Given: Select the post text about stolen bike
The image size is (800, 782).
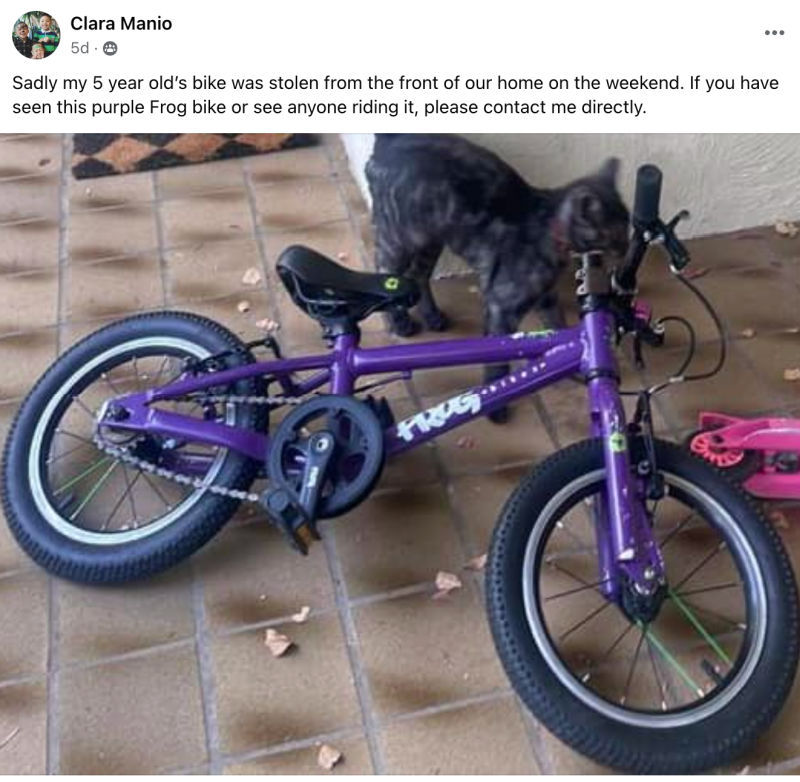Looking at the screenshot, I should (395, 95).
